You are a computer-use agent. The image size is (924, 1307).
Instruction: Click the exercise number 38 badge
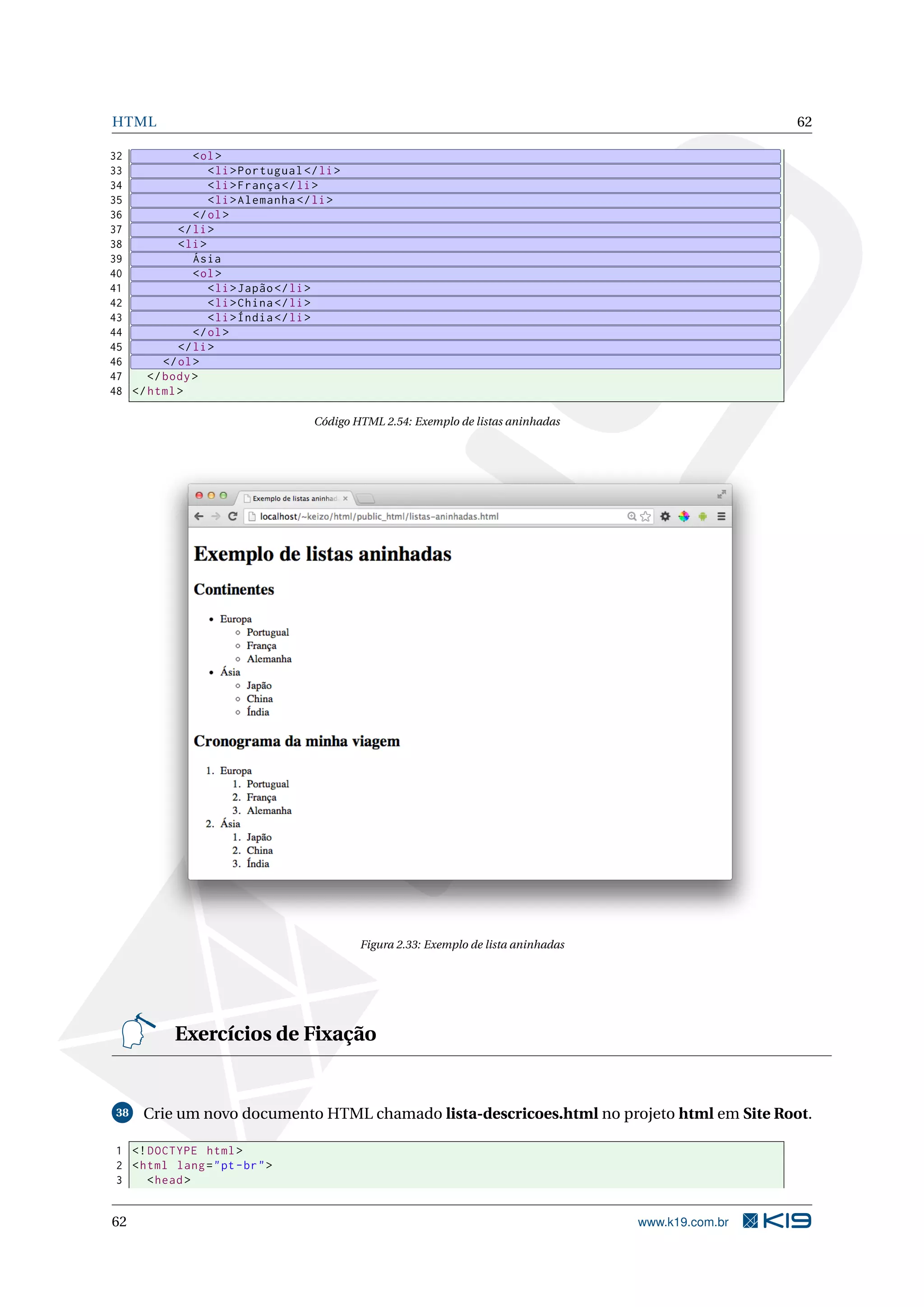coord(122,1112)
